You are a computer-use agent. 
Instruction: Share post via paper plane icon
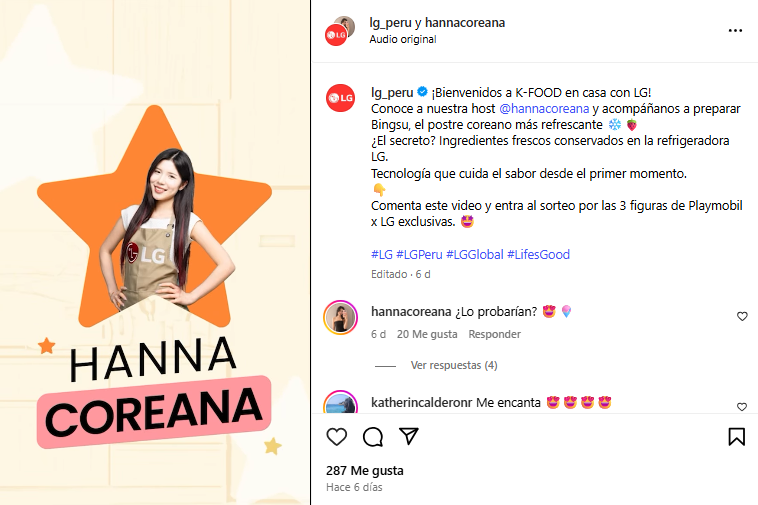pyautogui.click(x=408, y=436)
